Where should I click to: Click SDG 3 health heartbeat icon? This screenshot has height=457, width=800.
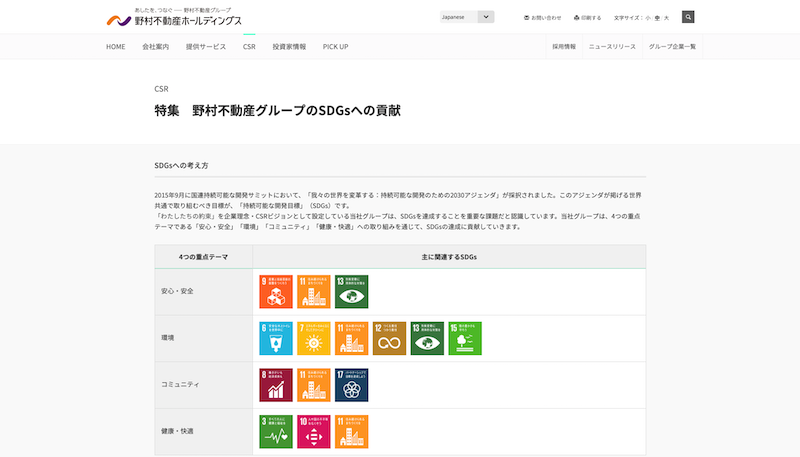click(276, 431)
